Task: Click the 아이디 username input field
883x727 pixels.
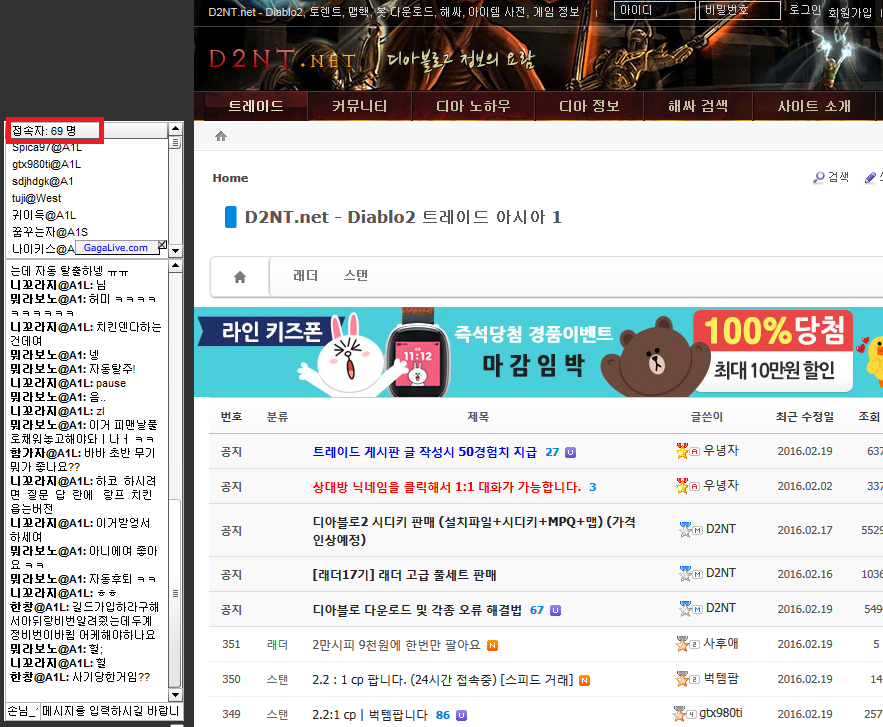Action: [654, 10]
